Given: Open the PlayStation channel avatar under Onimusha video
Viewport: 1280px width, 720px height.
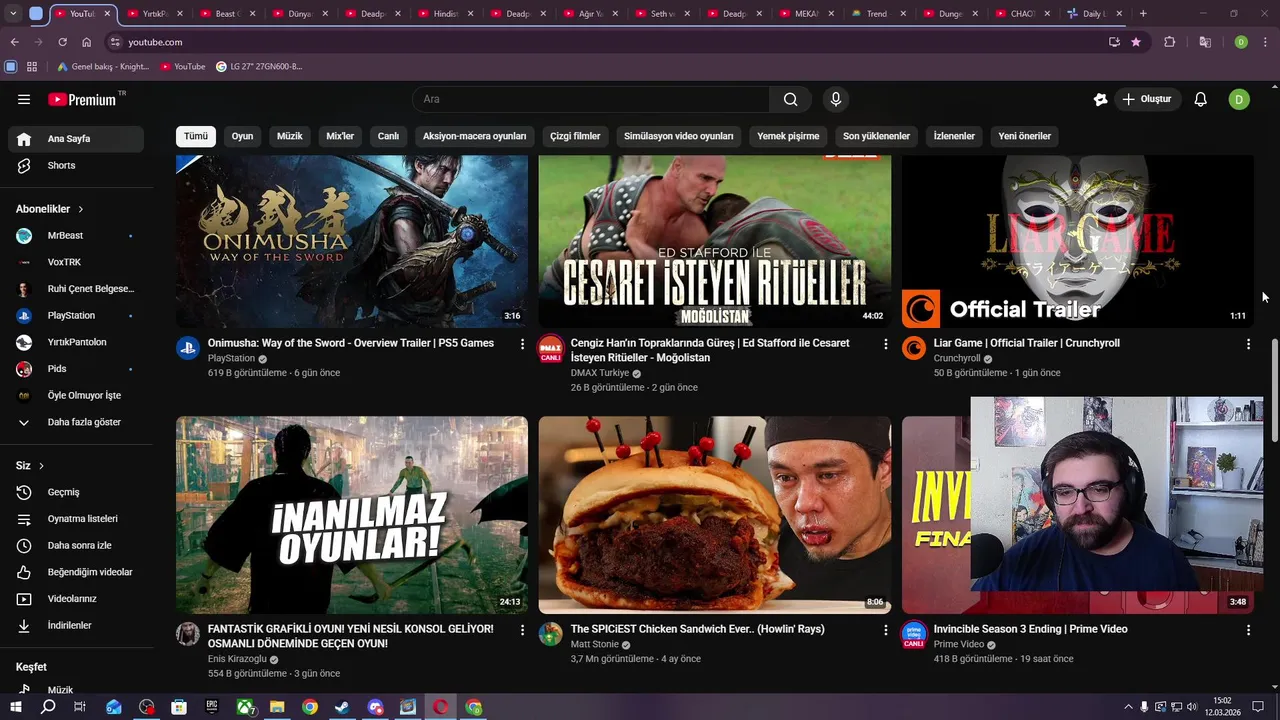Looking at the screenshot, I should [188, 348].
